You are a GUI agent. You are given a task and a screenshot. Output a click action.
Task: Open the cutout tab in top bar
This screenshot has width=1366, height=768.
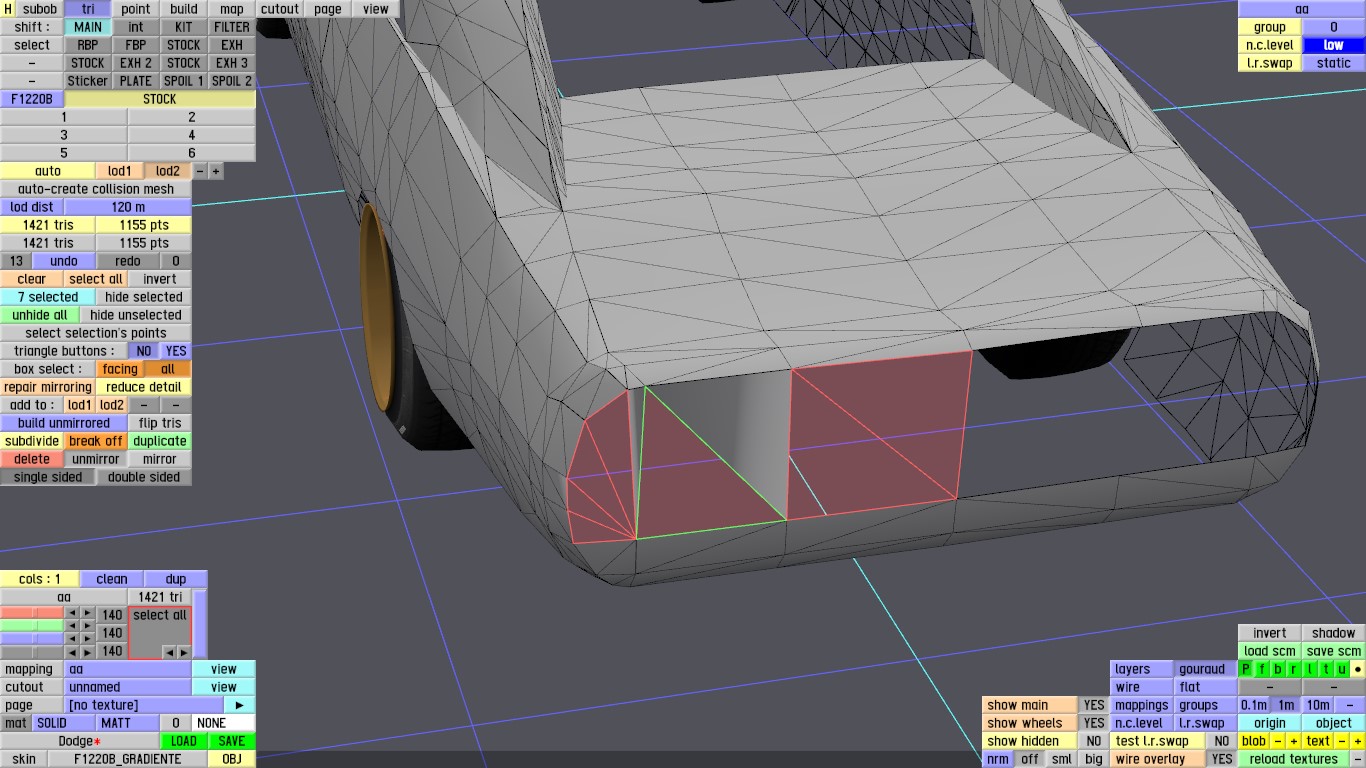[280, 9]
